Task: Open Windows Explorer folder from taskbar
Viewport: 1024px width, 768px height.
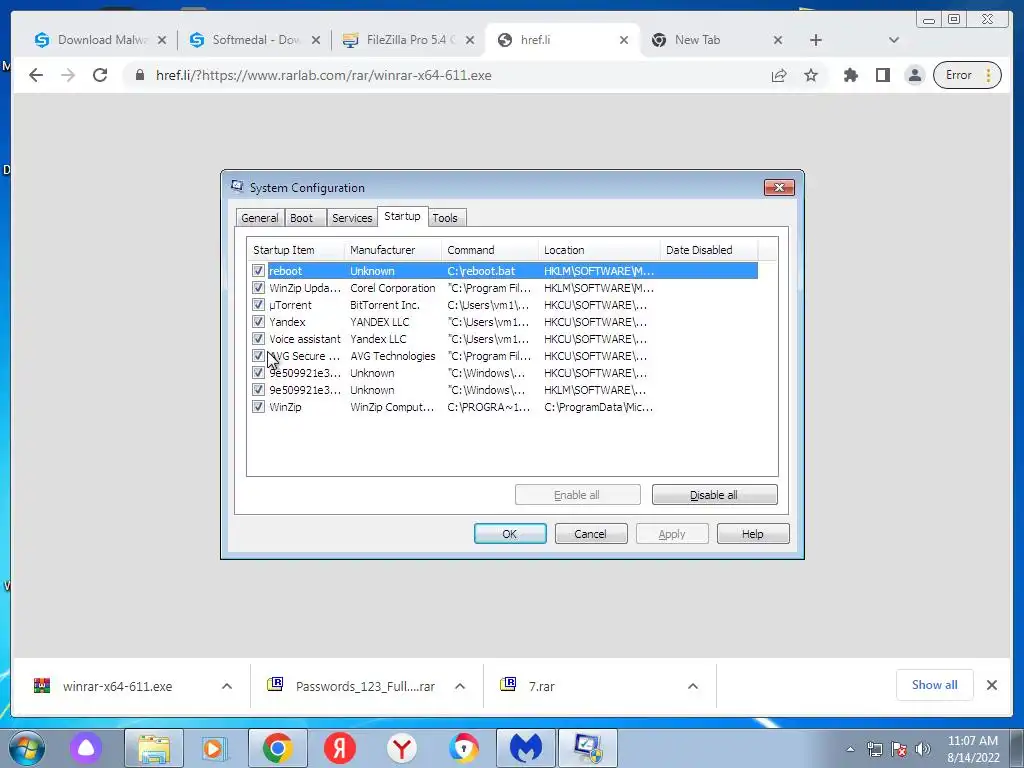Action: (153, 748)
